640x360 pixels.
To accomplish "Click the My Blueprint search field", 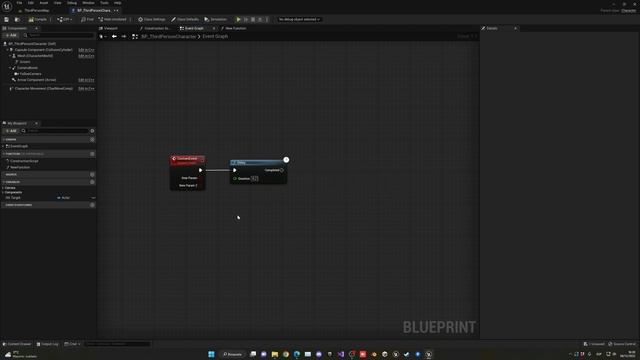I will click(x=55, y=131).
